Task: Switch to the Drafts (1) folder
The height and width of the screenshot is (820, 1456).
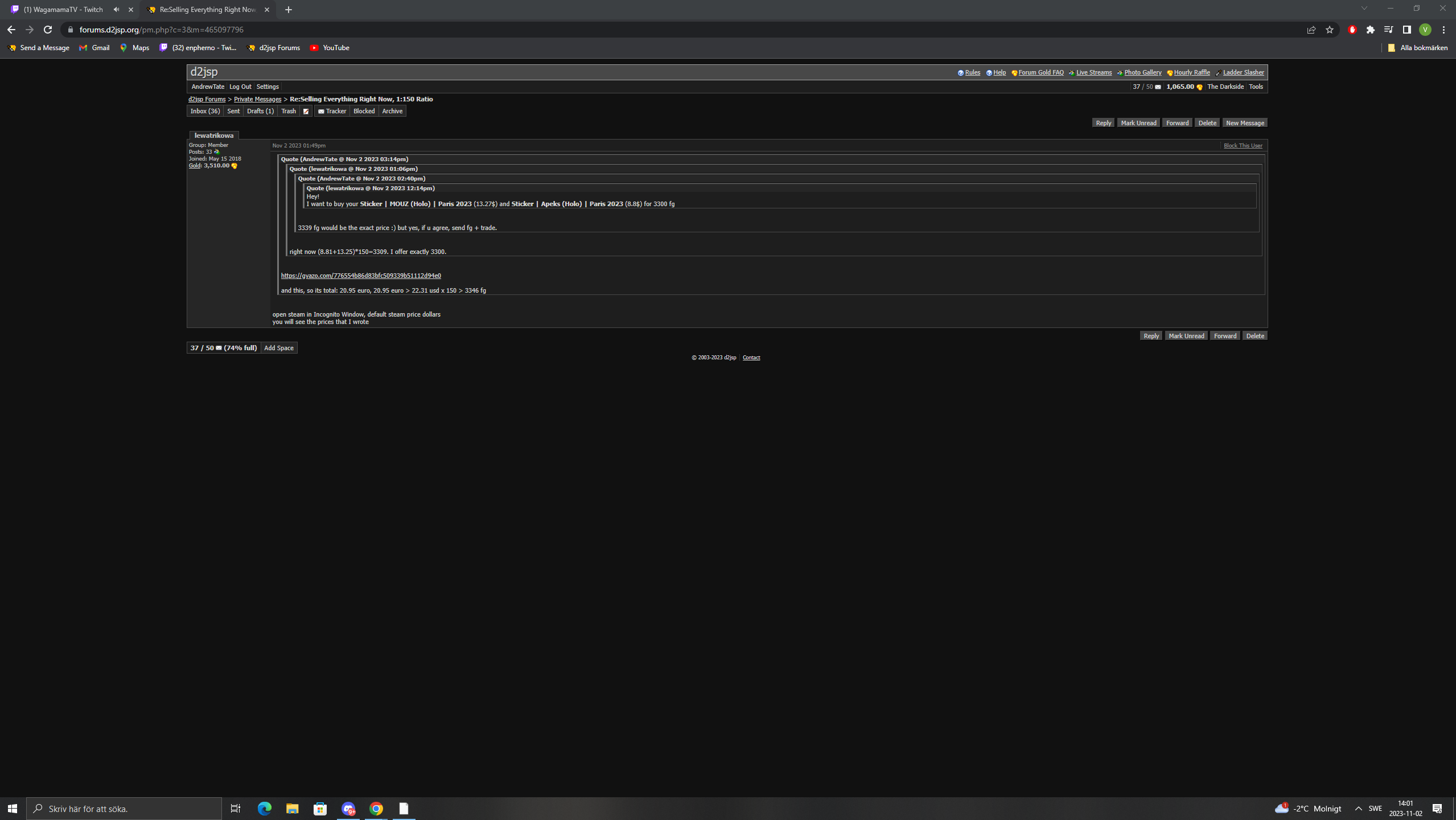Action: (x=260, y=111)
